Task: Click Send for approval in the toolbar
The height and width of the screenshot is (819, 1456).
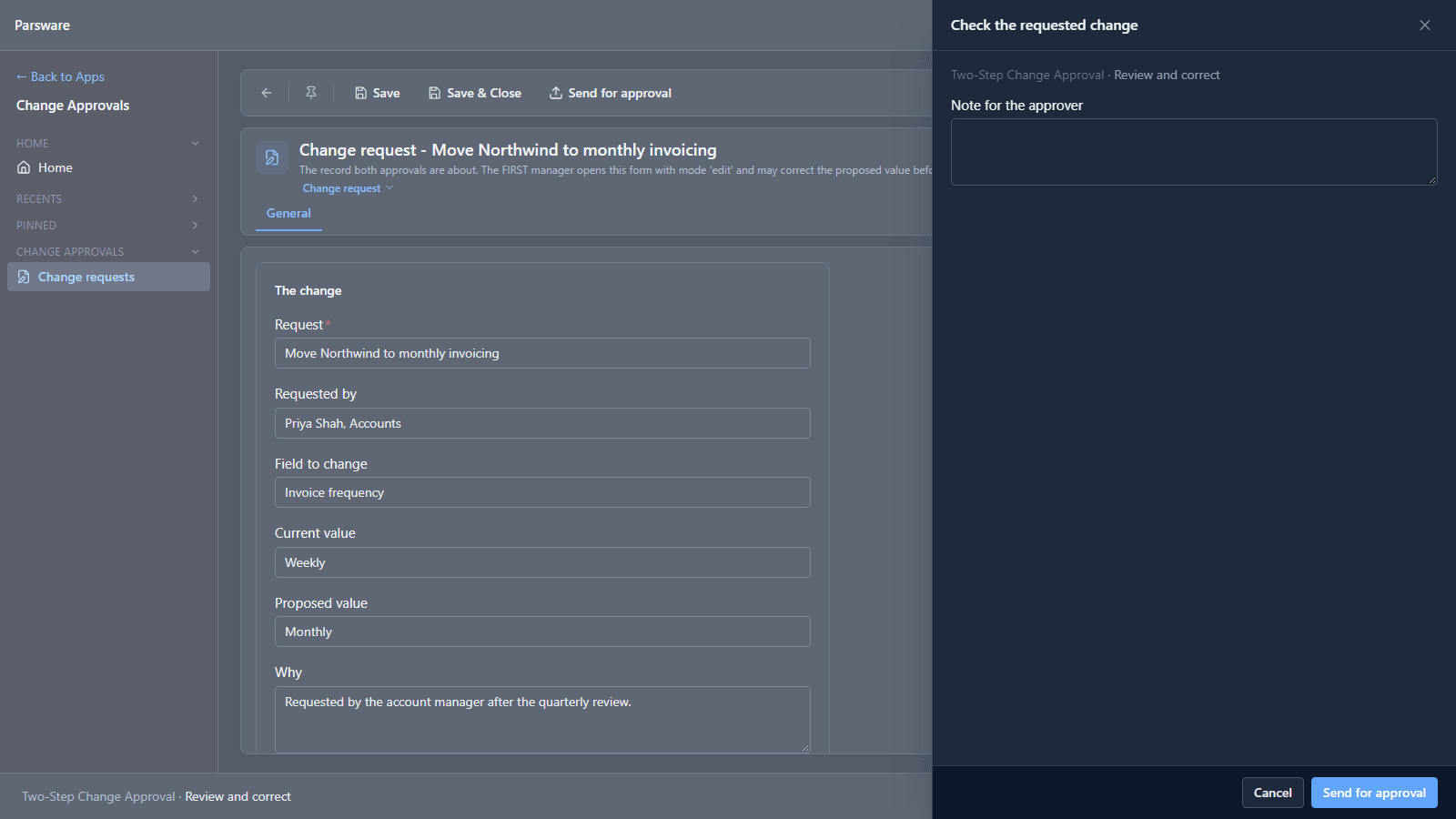Action: pyautogui.click(x=611, y=93)
